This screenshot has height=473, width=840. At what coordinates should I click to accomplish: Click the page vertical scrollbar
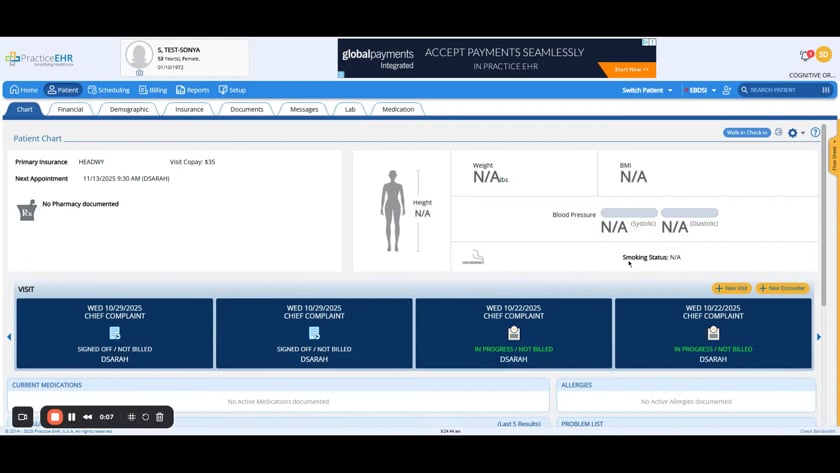click(824, 214)
